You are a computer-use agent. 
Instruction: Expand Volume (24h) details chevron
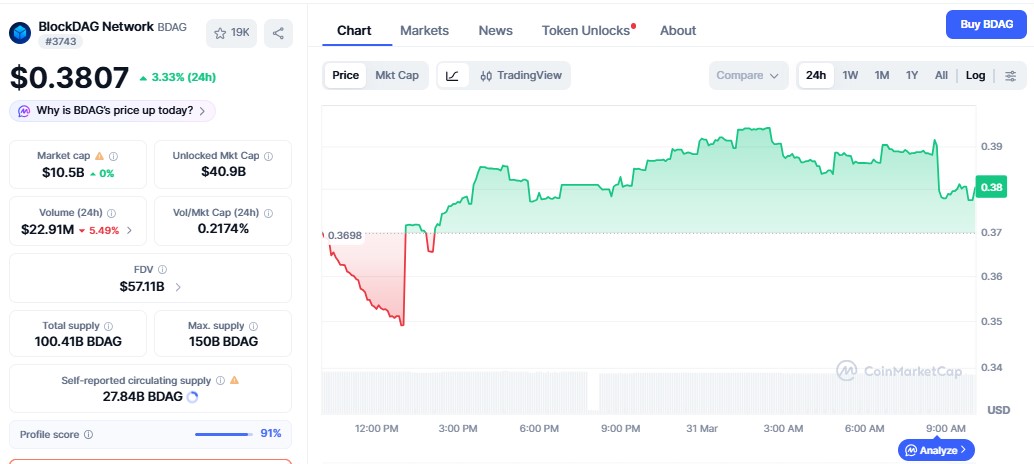[129, 231]
